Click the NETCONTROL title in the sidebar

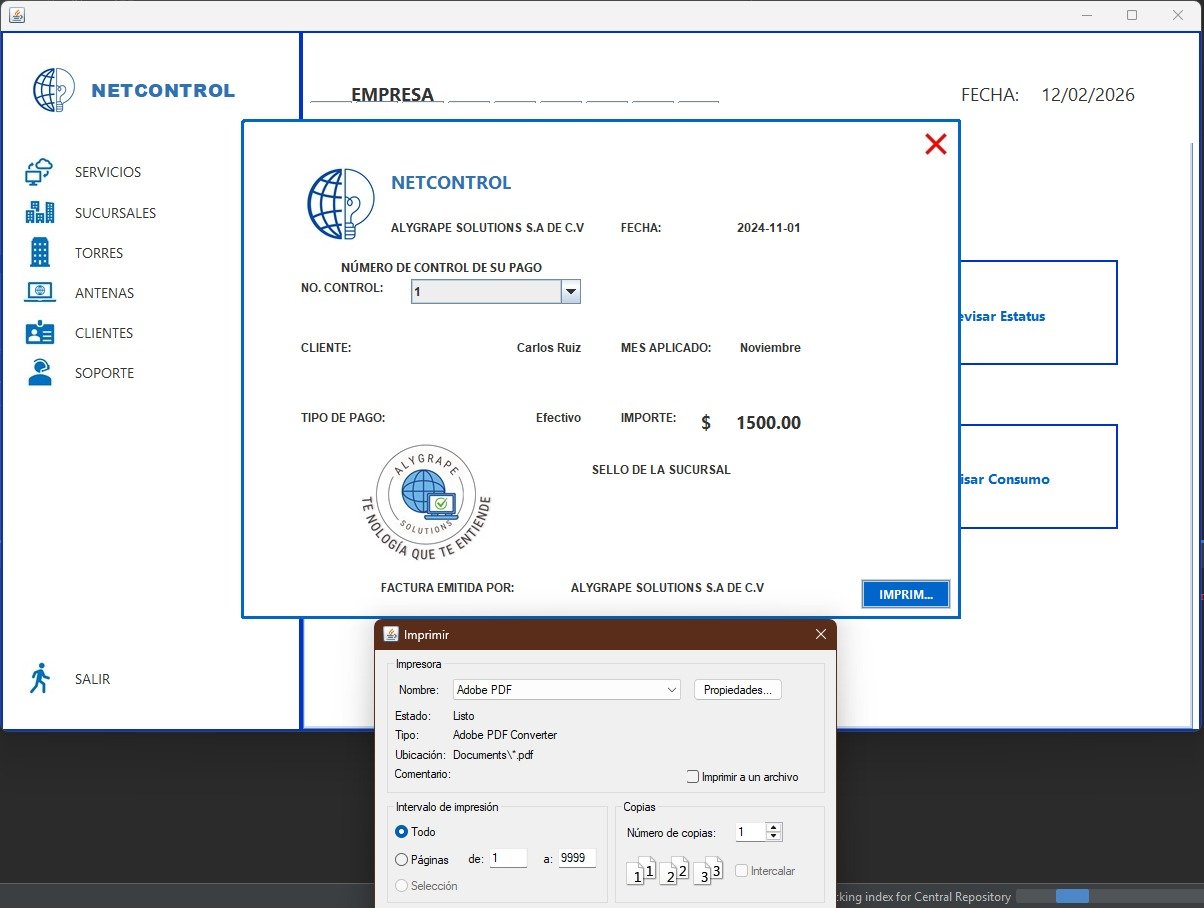(163, 91)
